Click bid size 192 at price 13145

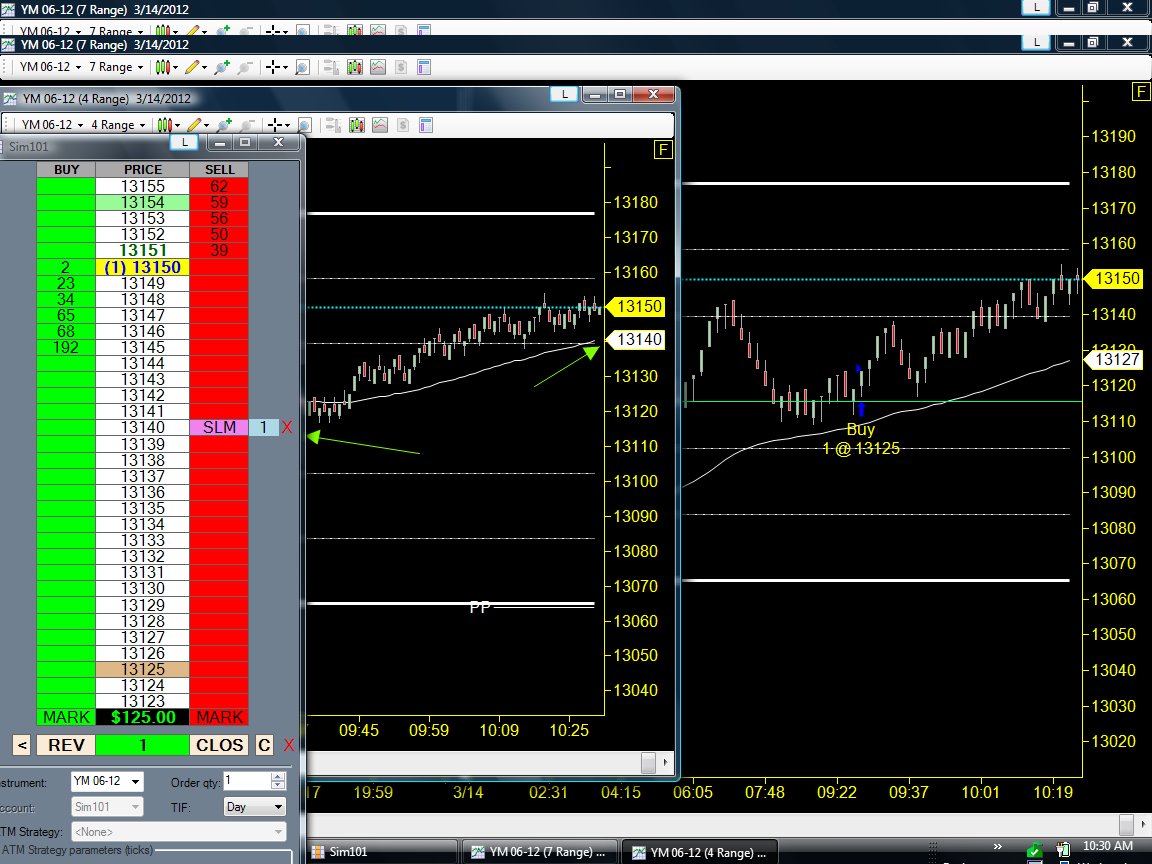65,348
